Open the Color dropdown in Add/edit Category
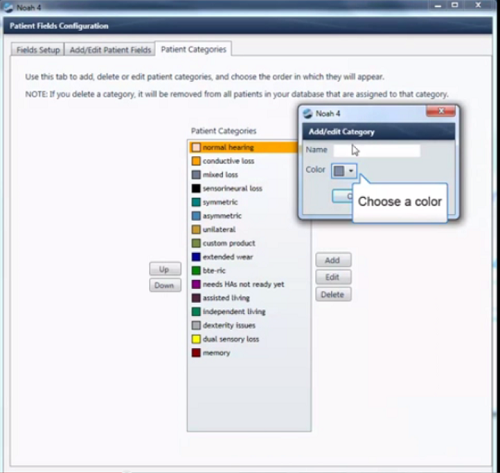 [x=344, y=171]
